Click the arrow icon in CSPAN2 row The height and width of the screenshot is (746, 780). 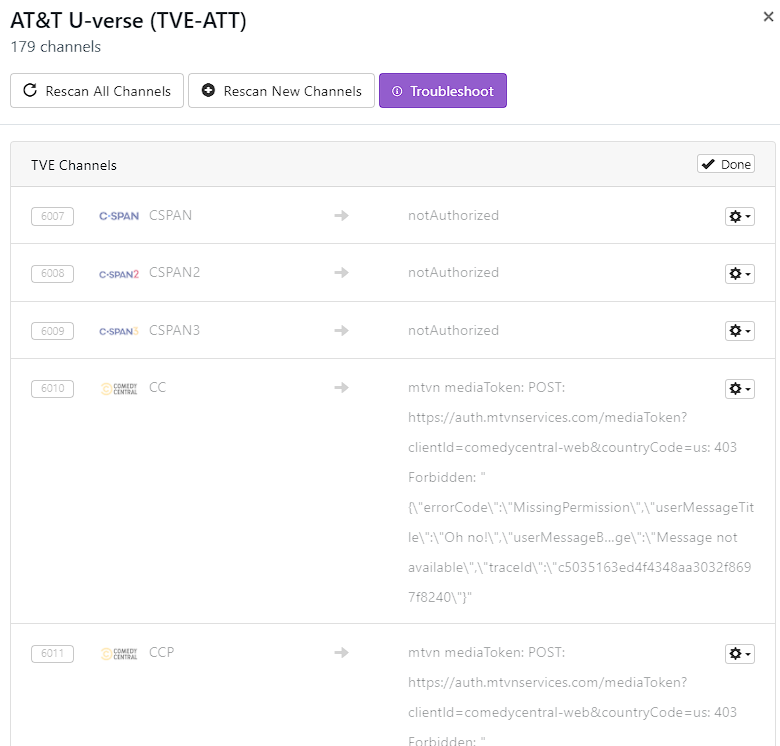(341, 273)
